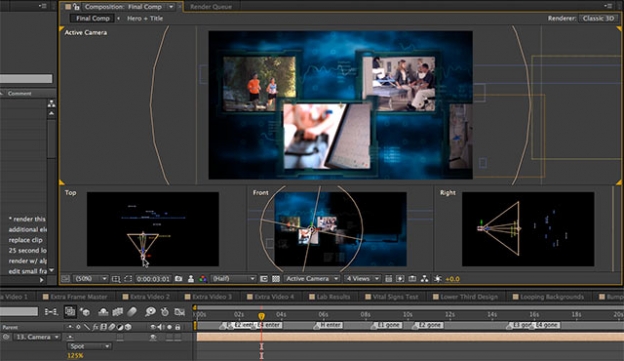Open the Active Camera 3D view dropdown
Viewport: 624px width, 361px height.
pyautogui.click(x=312, y=279)
